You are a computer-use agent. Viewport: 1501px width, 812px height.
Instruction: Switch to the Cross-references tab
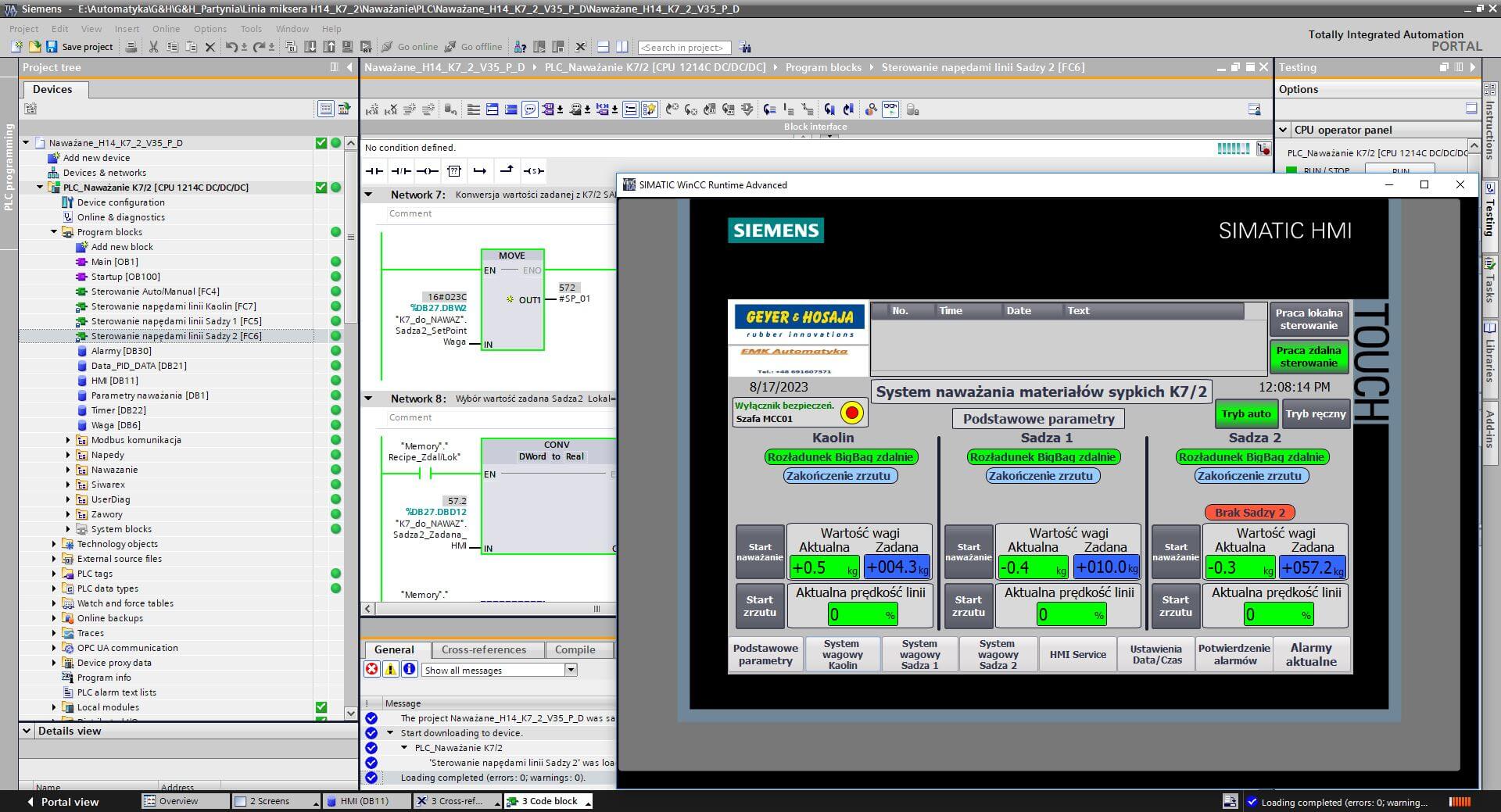point(483,649)
